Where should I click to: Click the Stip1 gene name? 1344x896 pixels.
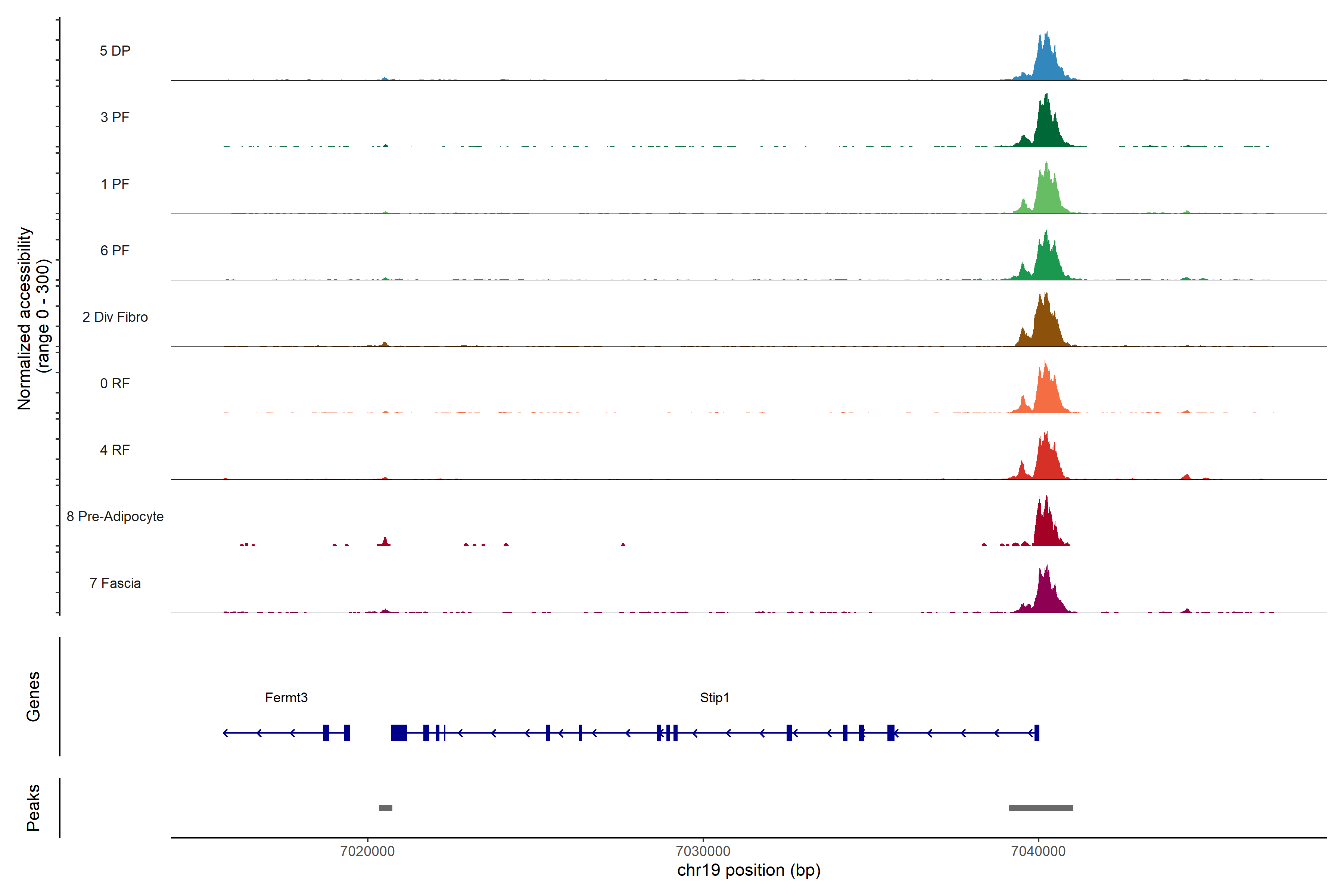(714, 698)
